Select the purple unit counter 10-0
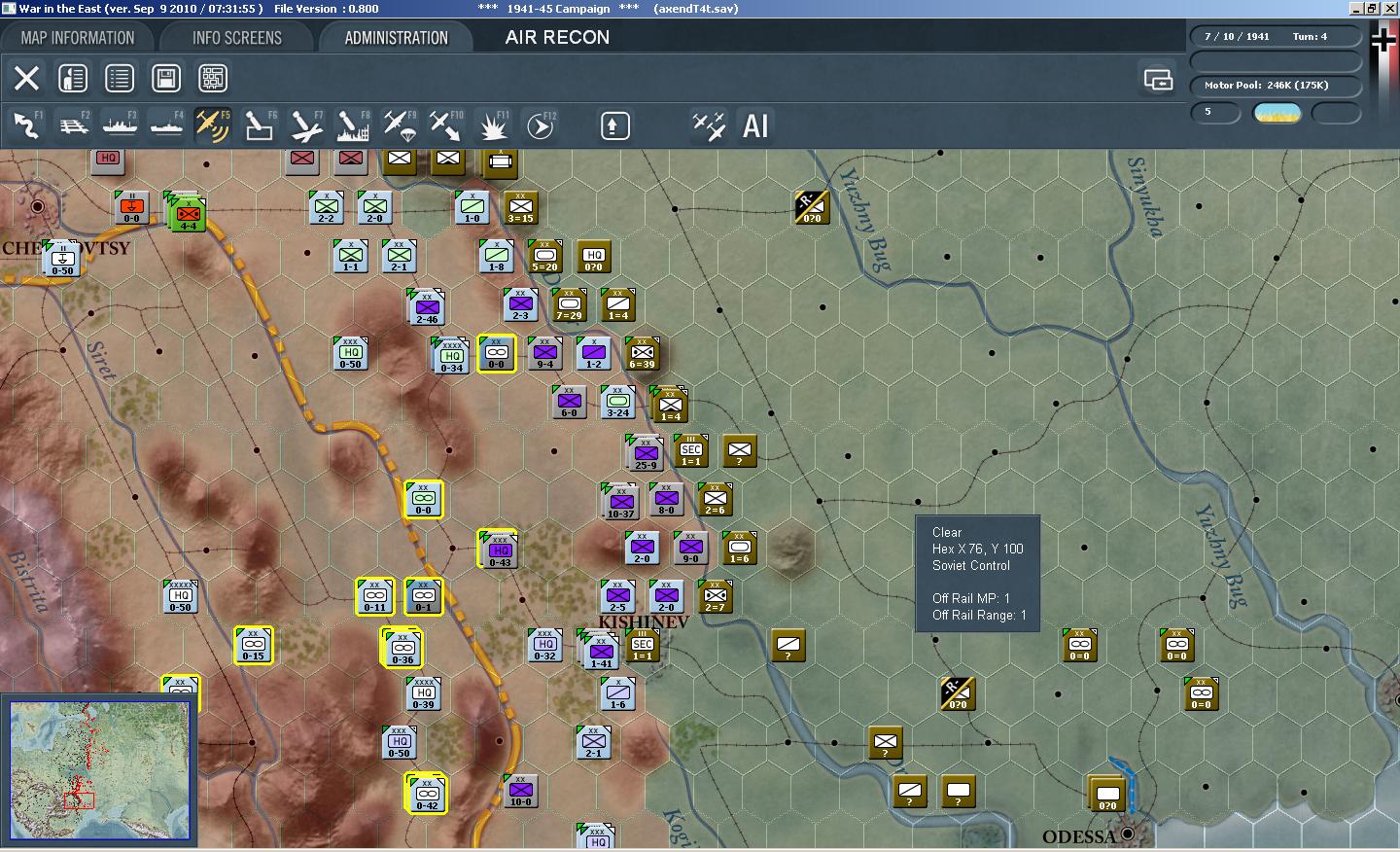The width and height of the screenshot is (1400, 852). pos(521,792)
